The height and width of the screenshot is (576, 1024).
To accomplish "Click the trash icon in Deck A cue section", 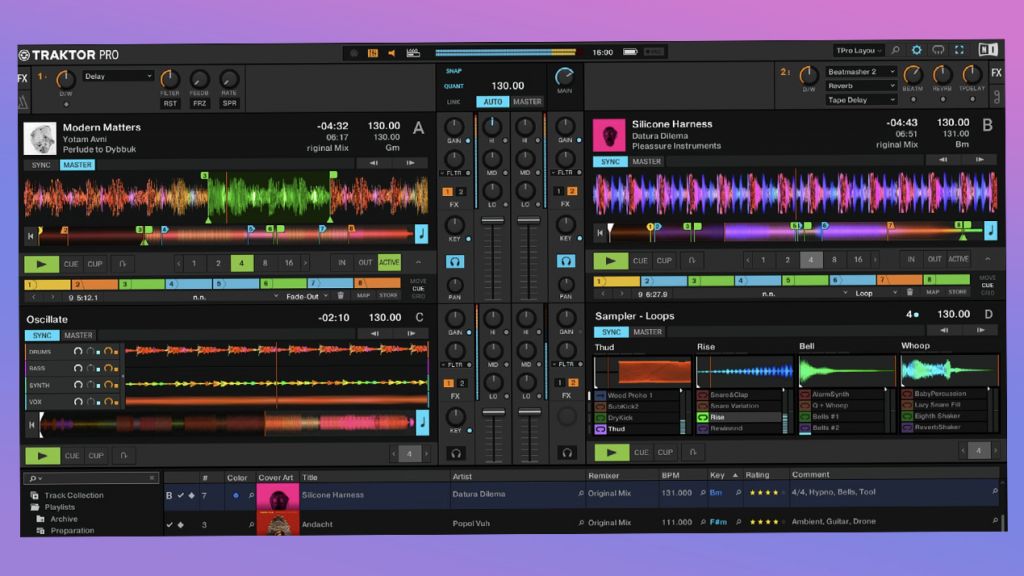I will click(x=340, y=296).
